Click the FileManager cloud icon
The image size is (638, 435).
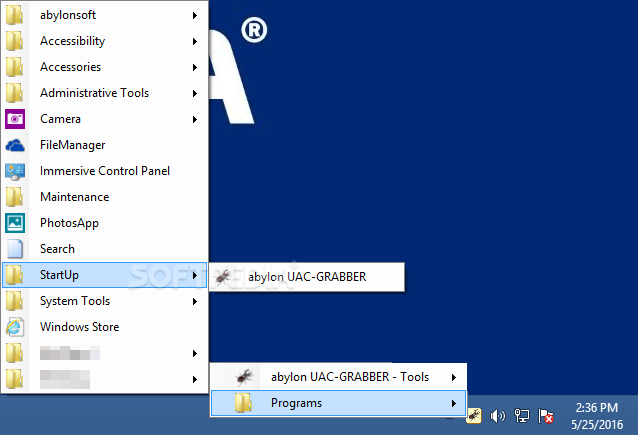coord(15,145)
